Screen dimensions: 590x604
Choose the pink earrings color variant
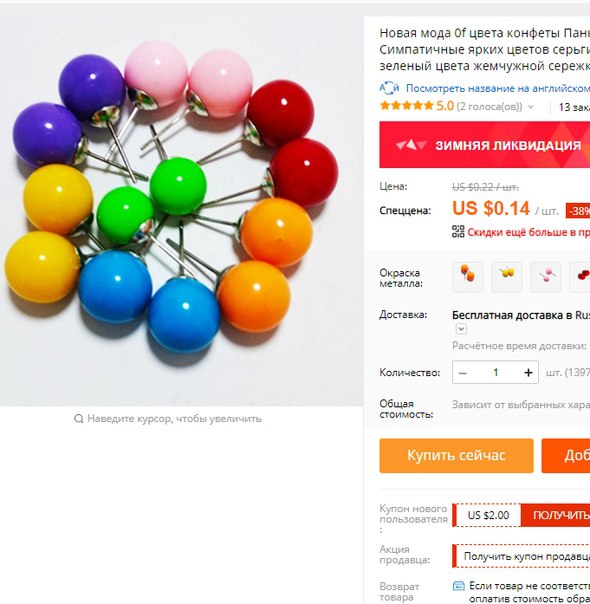pos(546,277)
